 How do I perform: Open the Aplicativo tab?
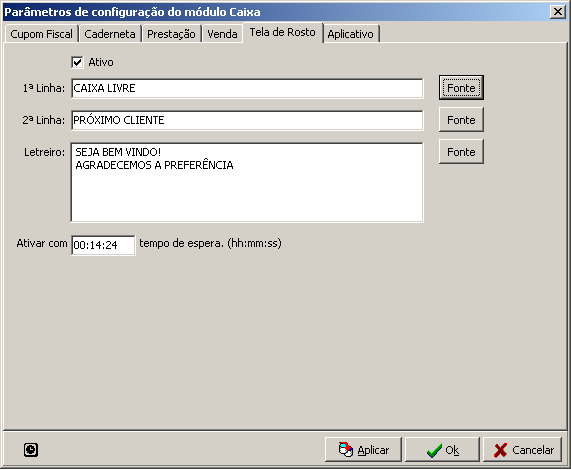coord(350,34)
